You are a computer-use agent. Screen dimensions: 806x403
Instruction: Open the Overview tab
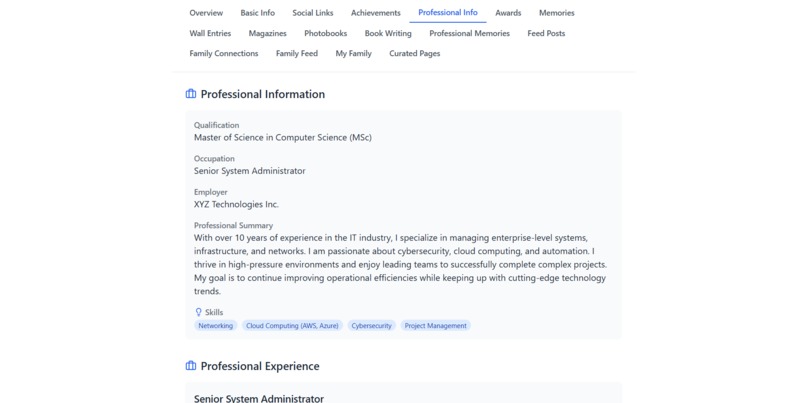(x=206, y=13)
